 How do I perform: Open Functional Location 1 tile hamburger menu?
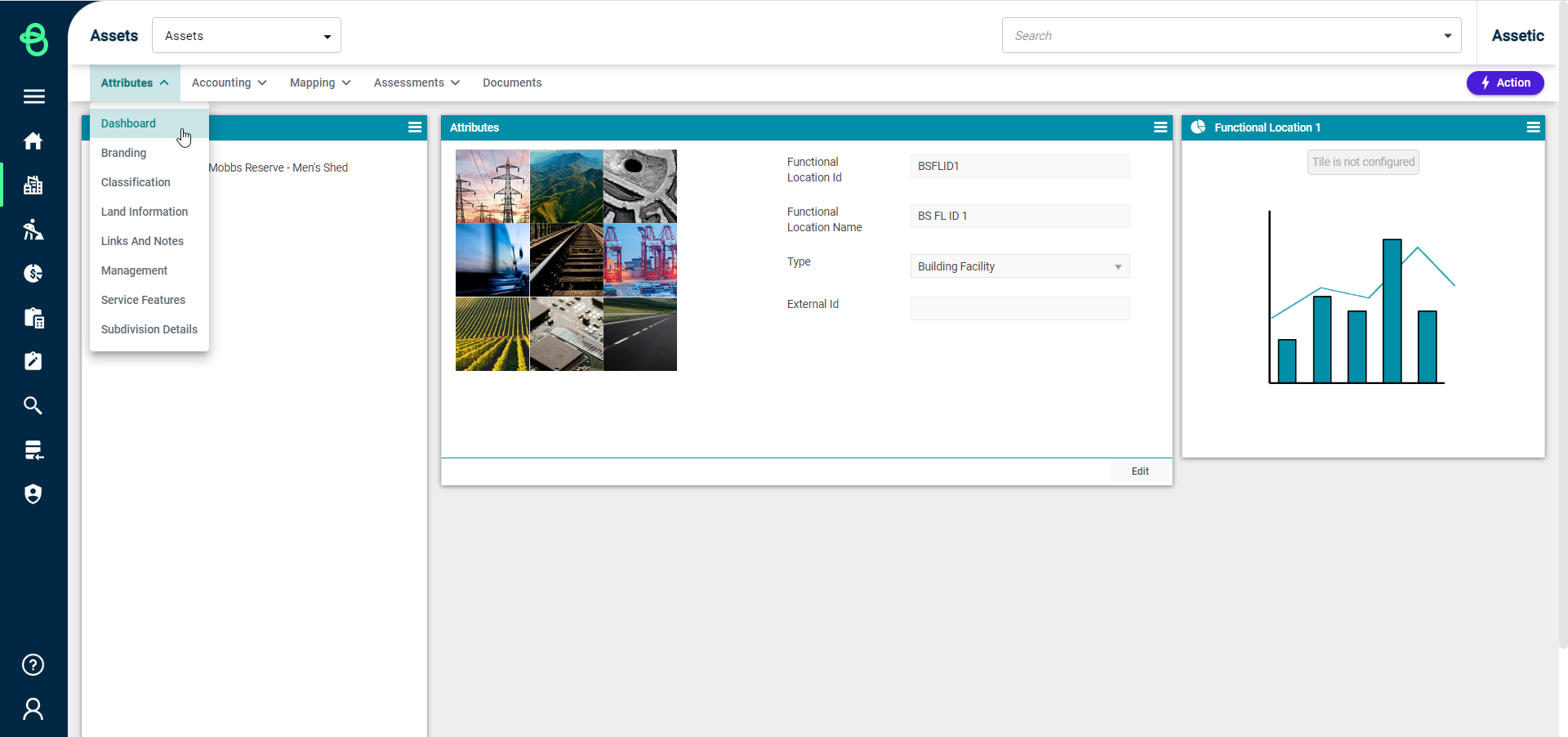tap(1533, 127)
